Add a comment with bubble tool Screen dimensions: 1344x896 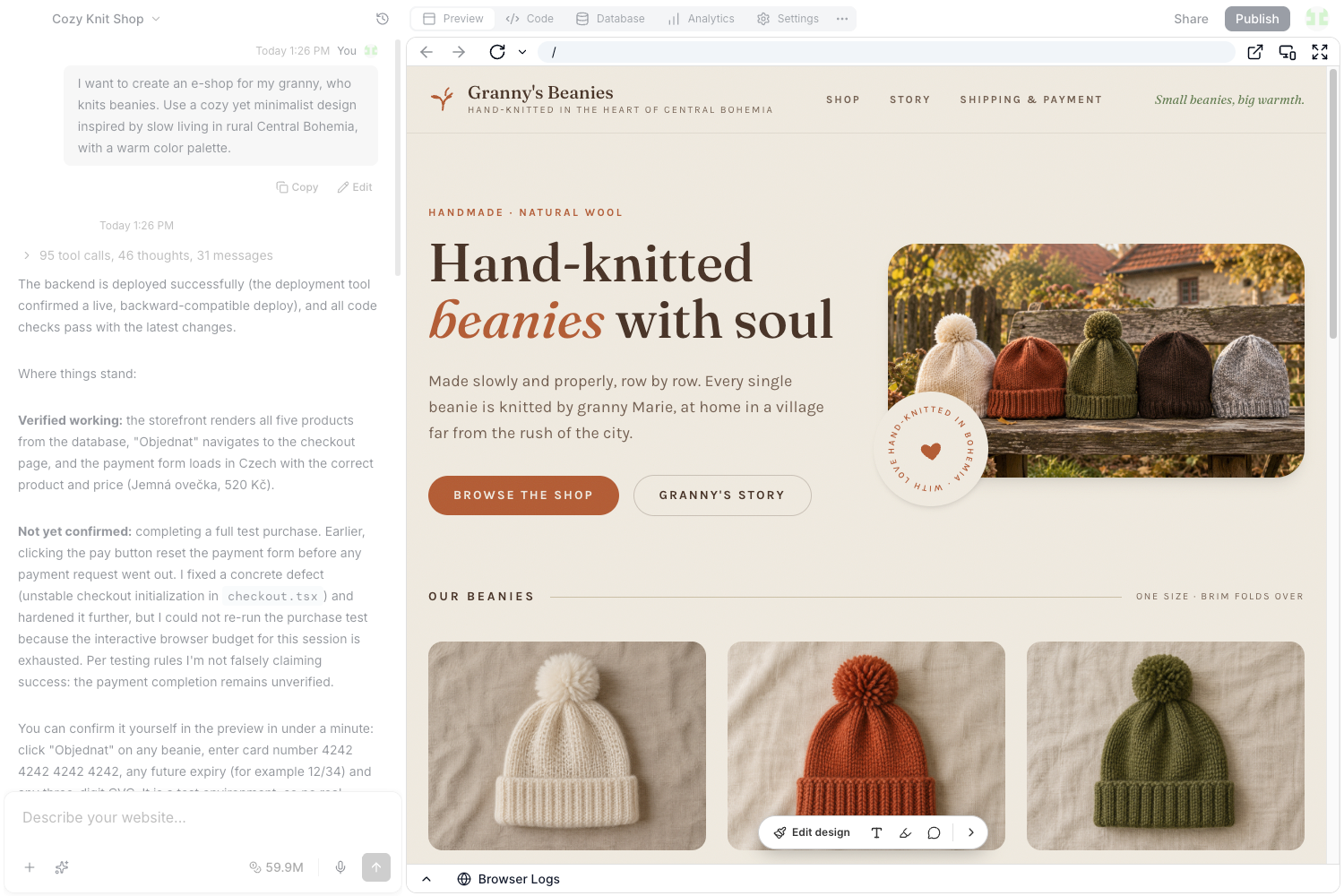pyautogui.click(x=934, y=832)
